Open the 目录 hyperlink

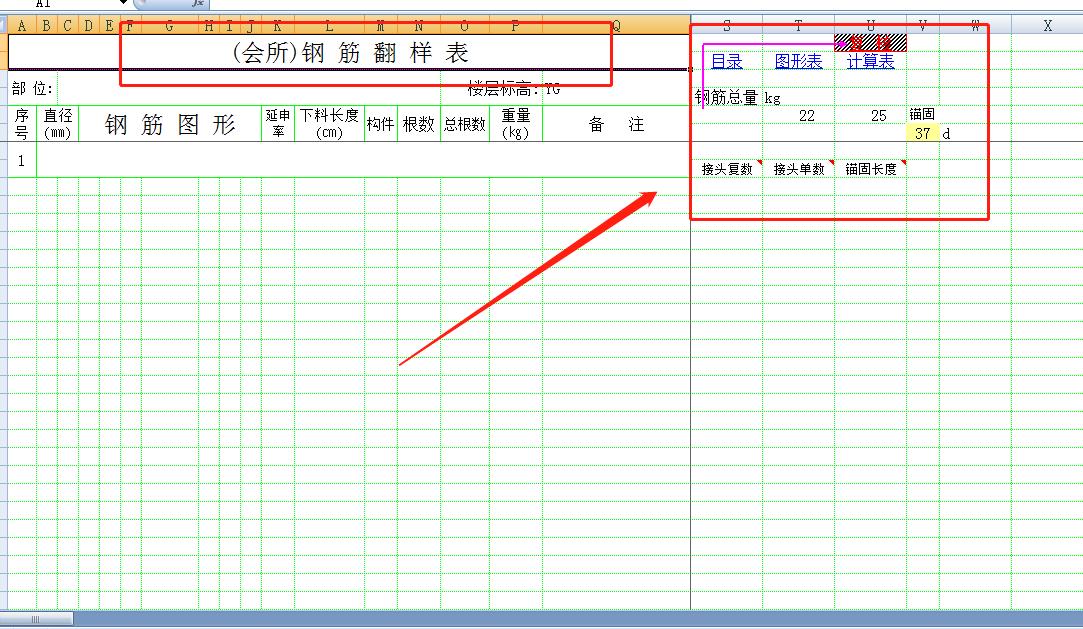coord(726,62)
